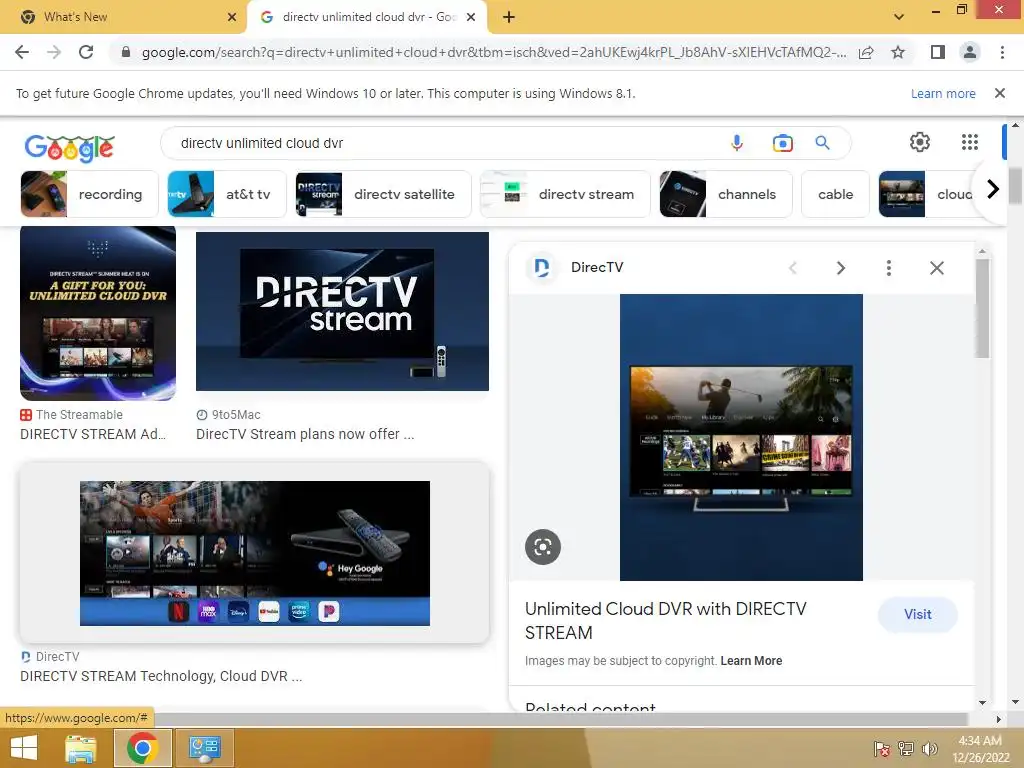This screenshot has height=768, width=1024.
Task: Open tab search dropdown arrow
Action: click(x=899, y=17)
